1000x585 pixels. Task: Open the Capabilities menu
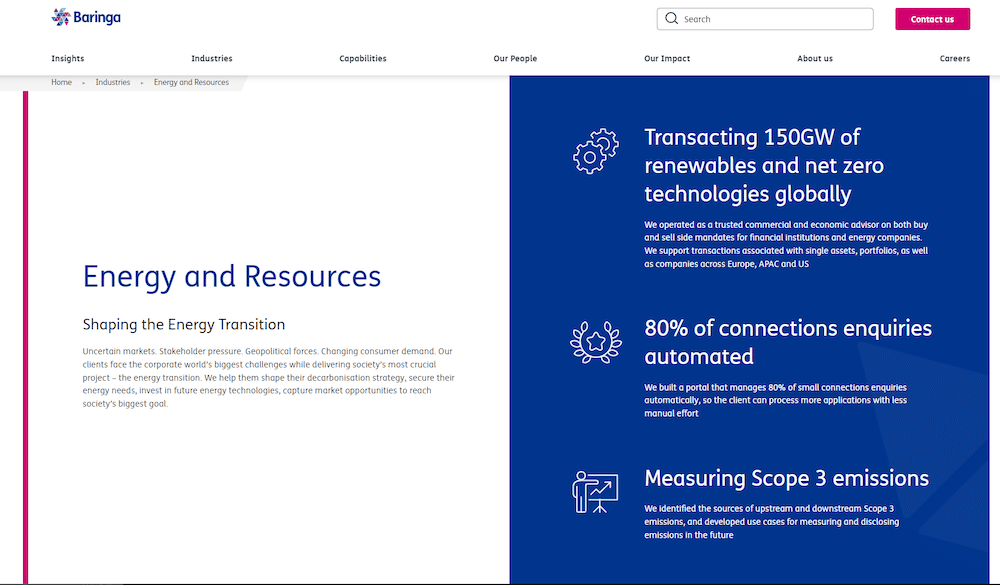click(363, 58)
